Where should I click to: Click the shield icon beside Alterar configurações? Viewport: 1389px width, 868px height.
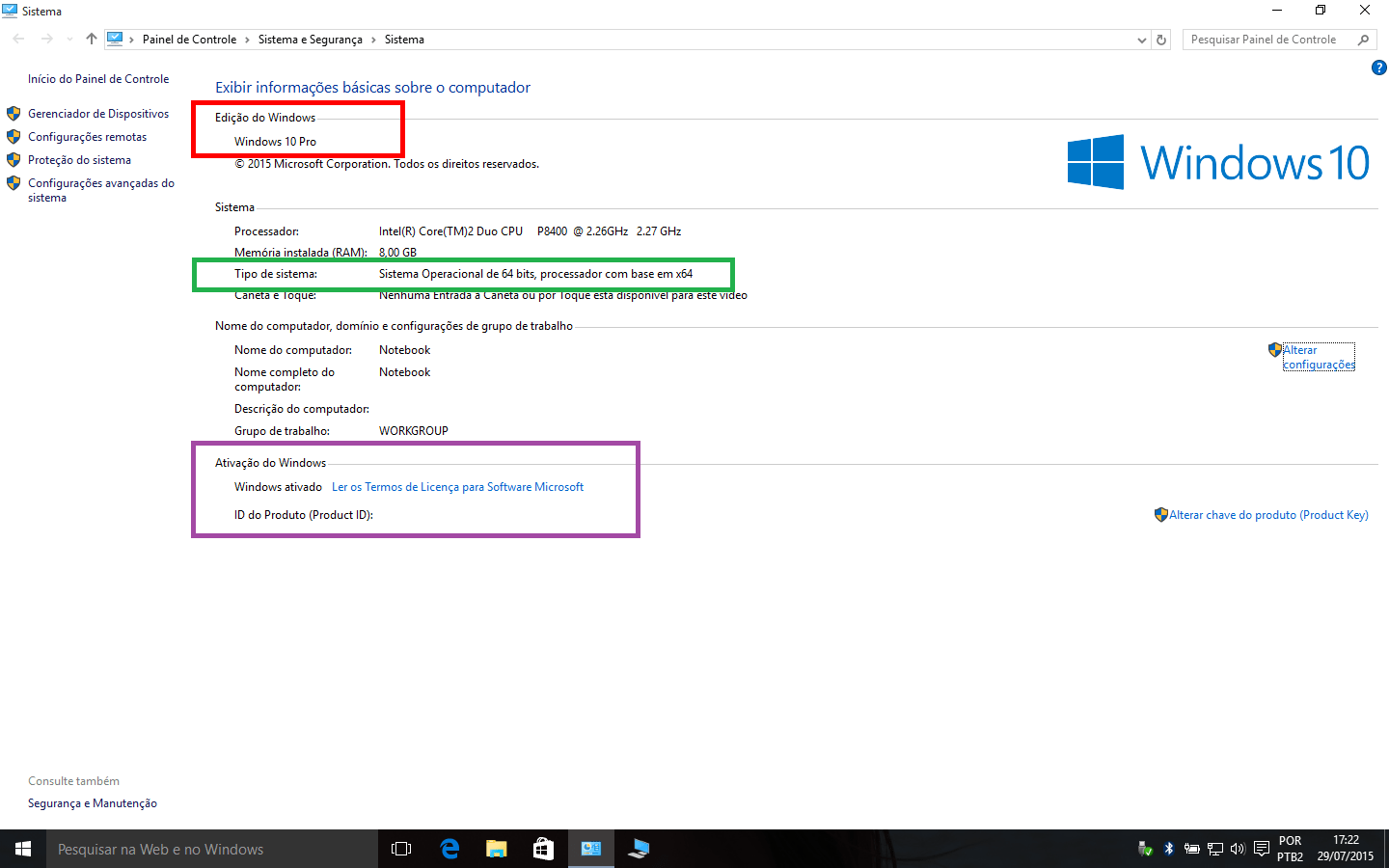1275,350
